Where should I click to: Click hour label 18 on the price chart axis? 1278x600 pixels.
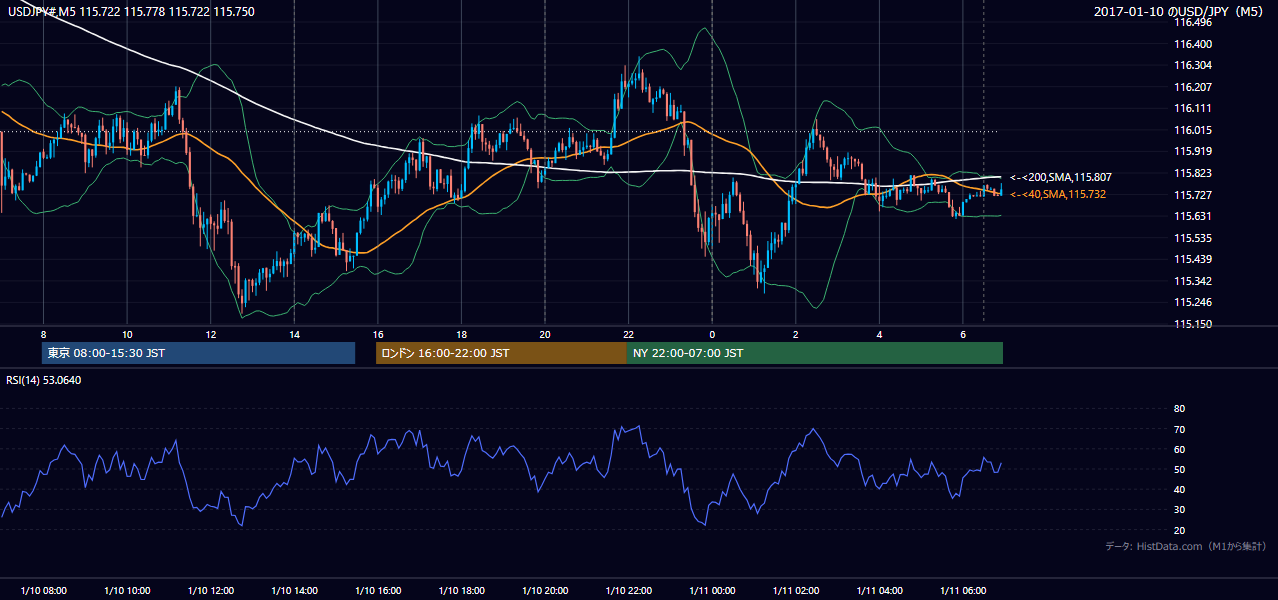[461, 334]
